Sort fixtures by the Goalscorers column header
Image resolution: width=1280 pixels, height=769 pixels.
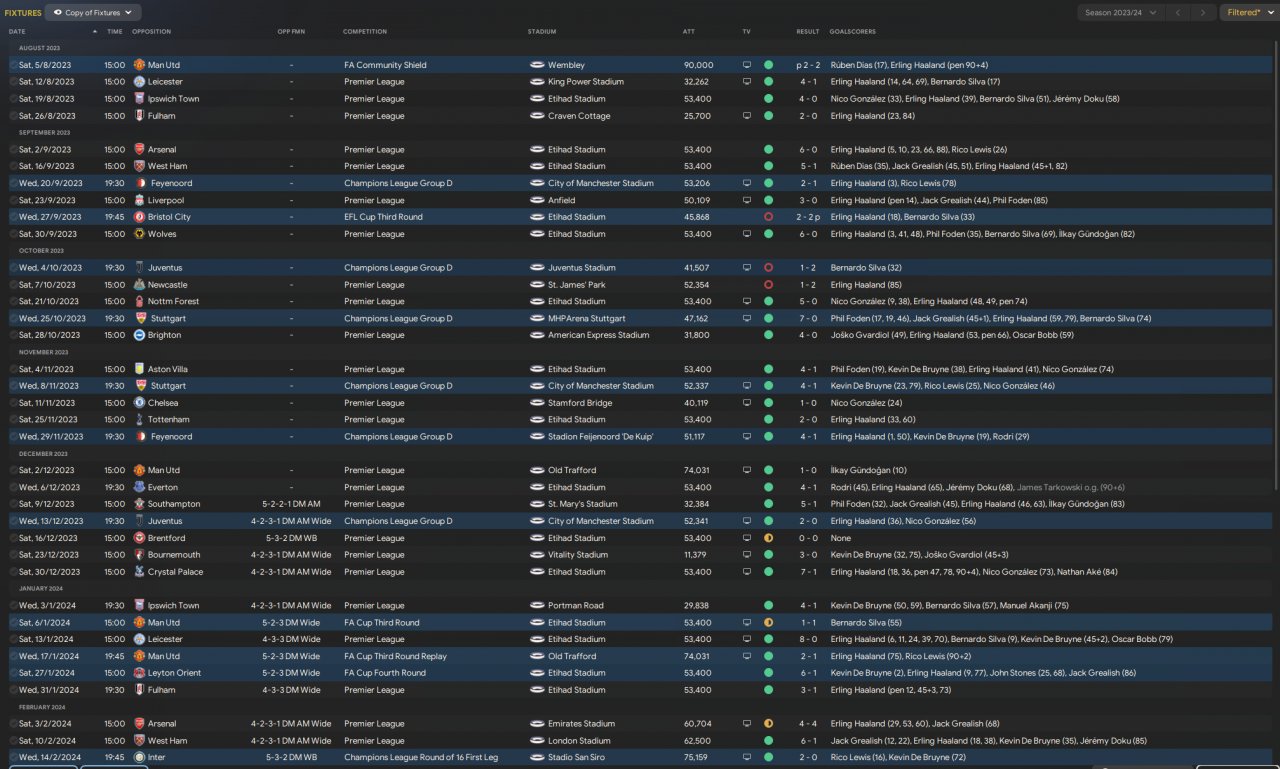(x=851, y=32)
